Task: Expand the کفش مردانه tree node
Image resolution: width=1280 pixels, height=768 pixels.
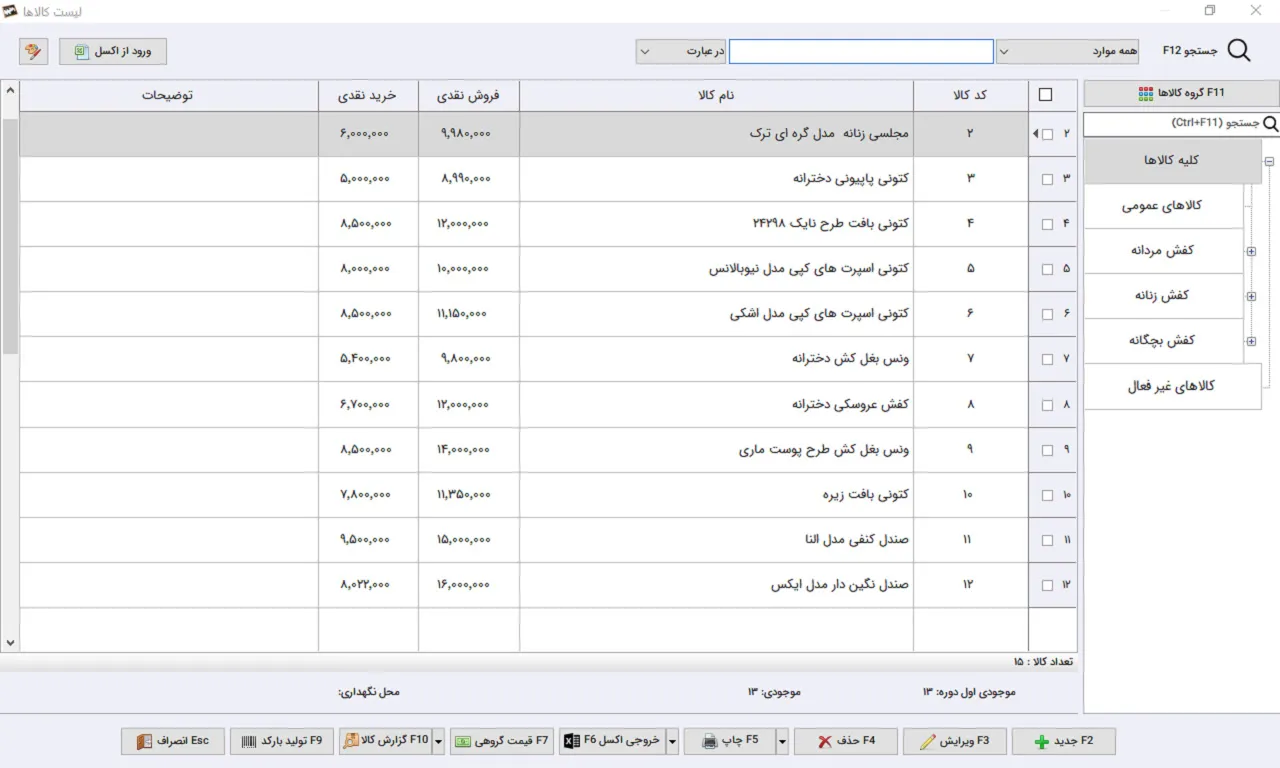Action: pos(1251,252)
